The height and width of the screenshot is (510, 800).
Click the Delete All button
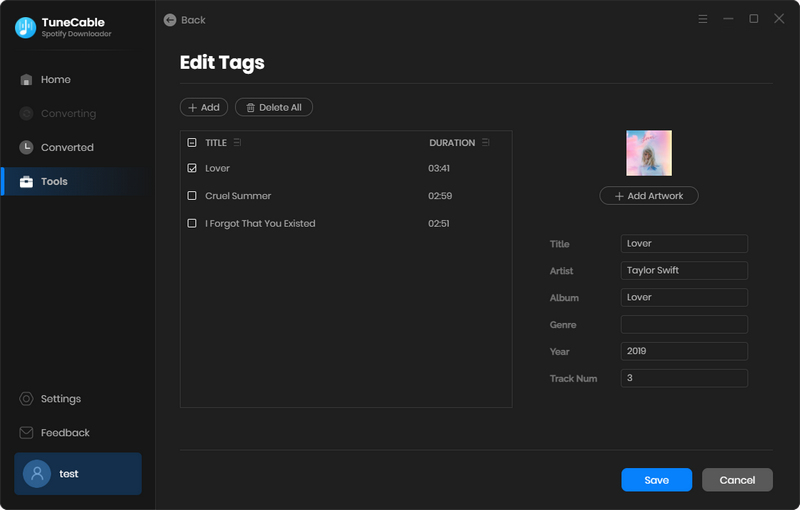pyautogui.click(x=274, y=107)
